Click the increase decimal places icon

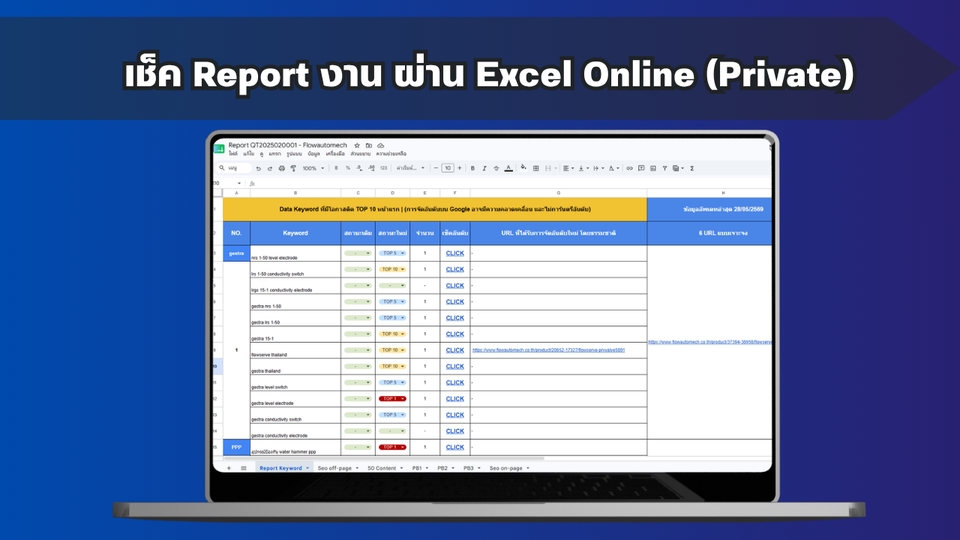tap(371, 168)
